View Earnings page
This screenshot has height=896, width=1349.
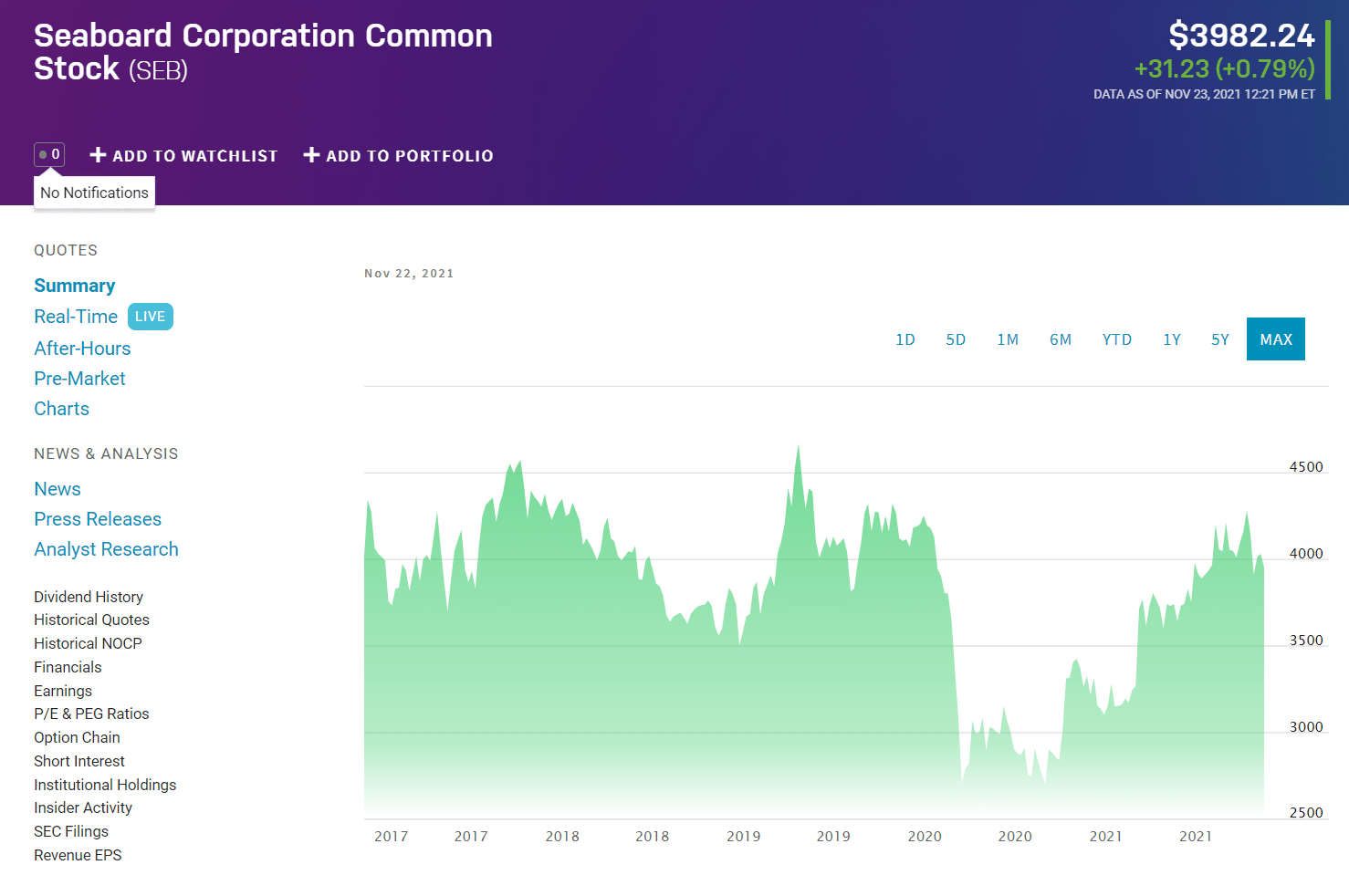tap(63, 691)
